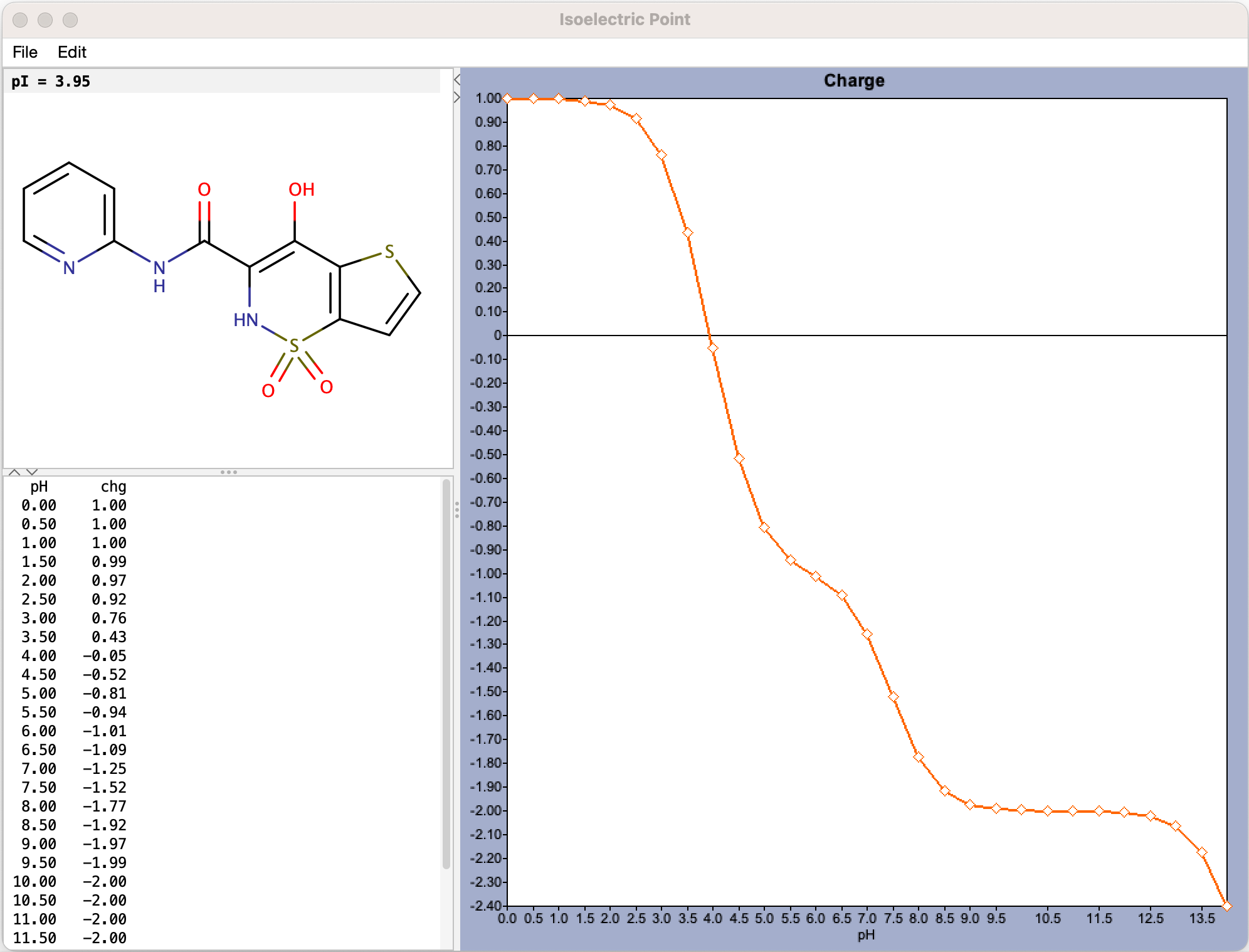Click the OH group in the molecule
1249x952 pixels.
[x=301, y=189]
